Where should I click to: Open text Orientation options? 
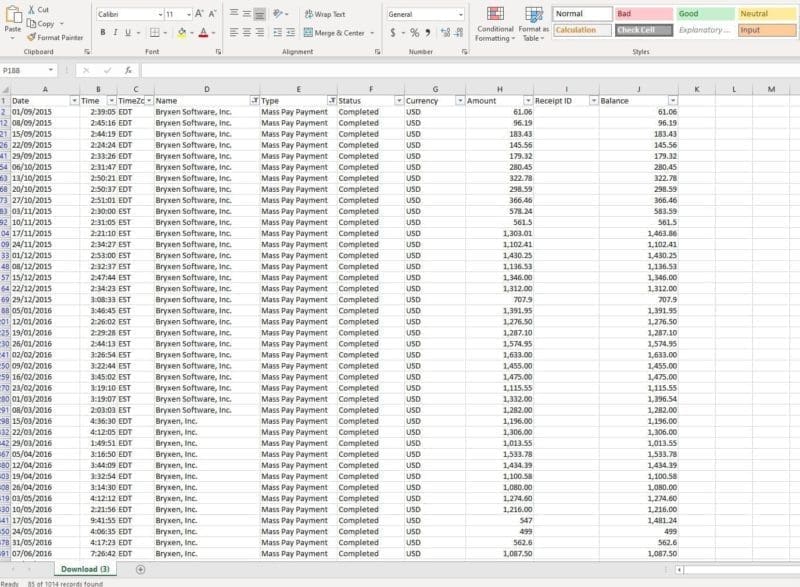tap(278, 14)
